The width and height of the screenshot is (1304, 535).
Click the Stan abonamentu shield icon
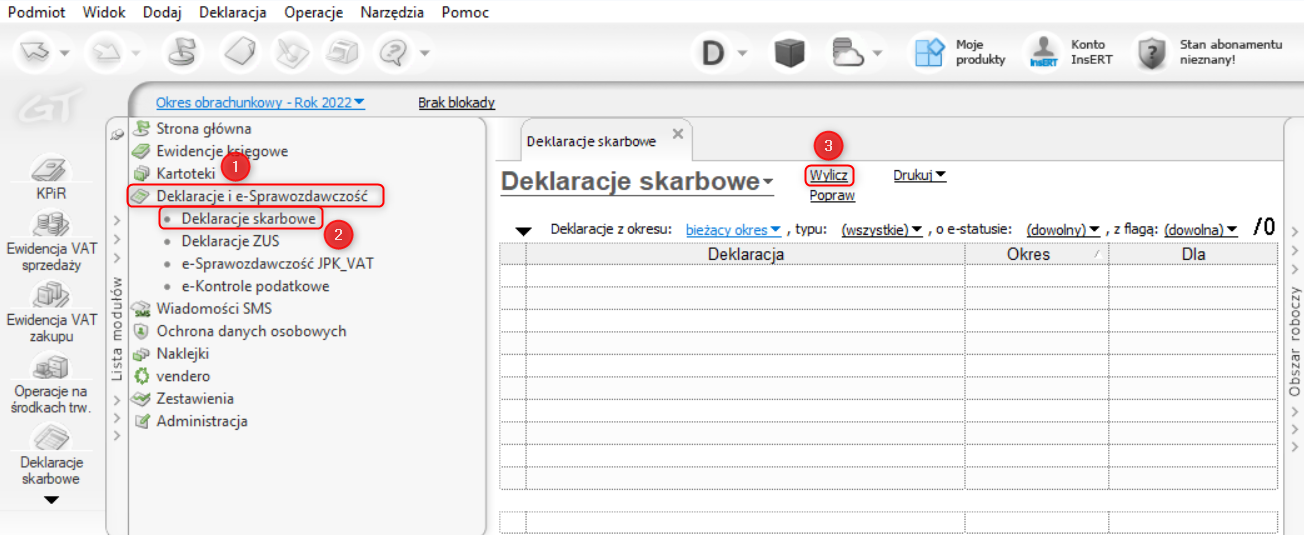[1153, 53]
